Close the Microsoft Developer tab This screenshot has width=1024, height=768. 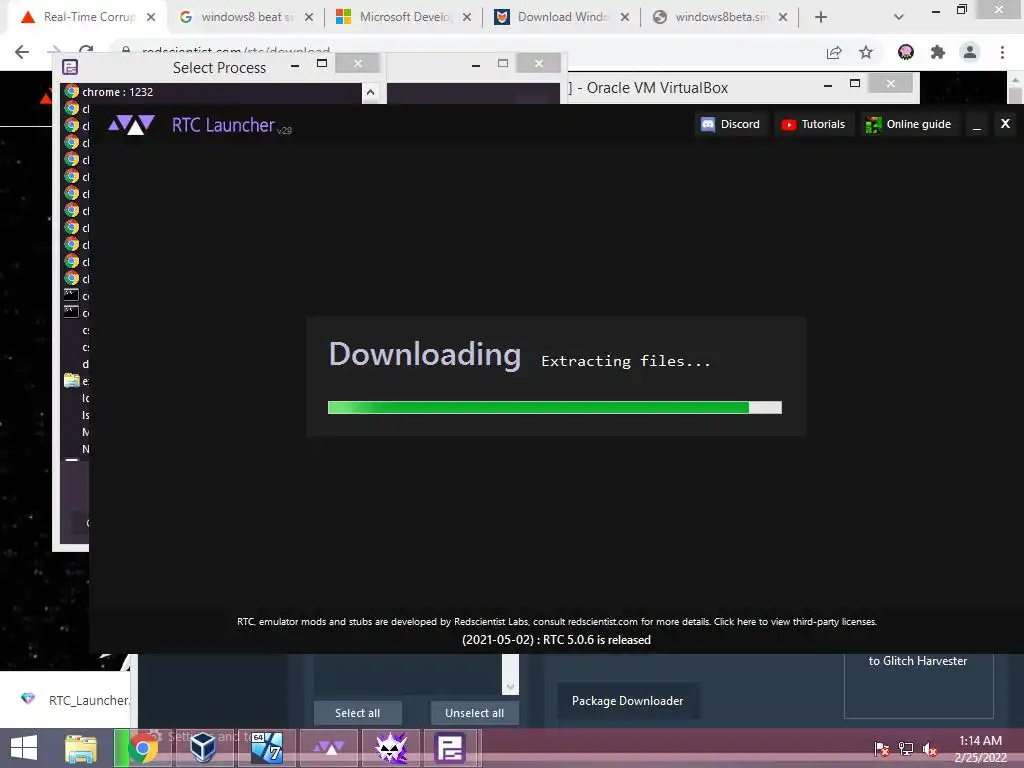(x=467, y=18)
